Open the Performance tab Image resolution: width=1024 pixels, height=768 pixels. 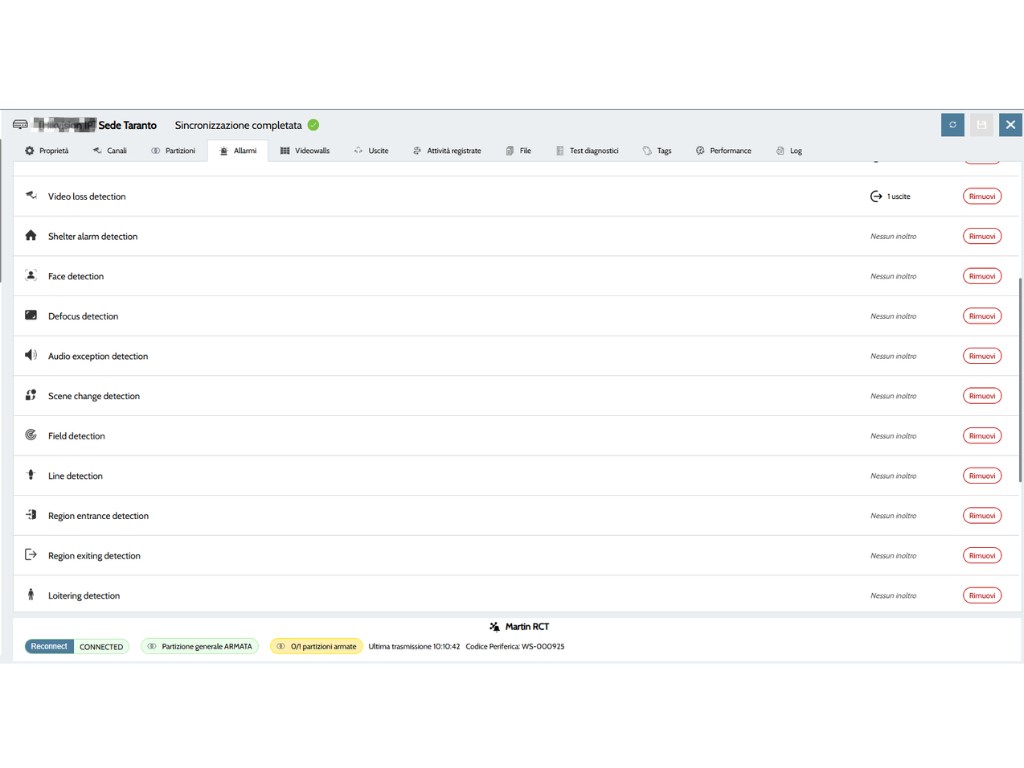point(724,151)
